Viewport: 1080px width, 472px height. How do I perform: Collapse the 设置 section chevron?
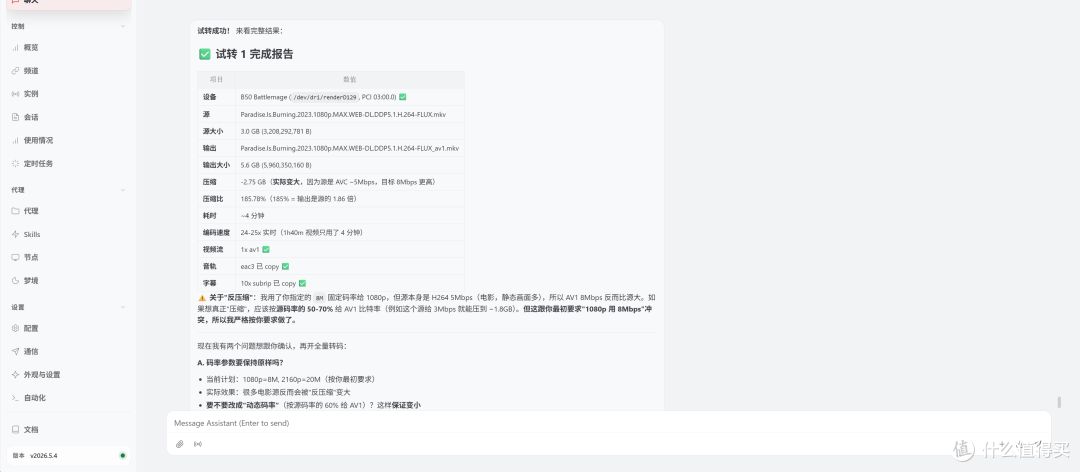point(123,307)
